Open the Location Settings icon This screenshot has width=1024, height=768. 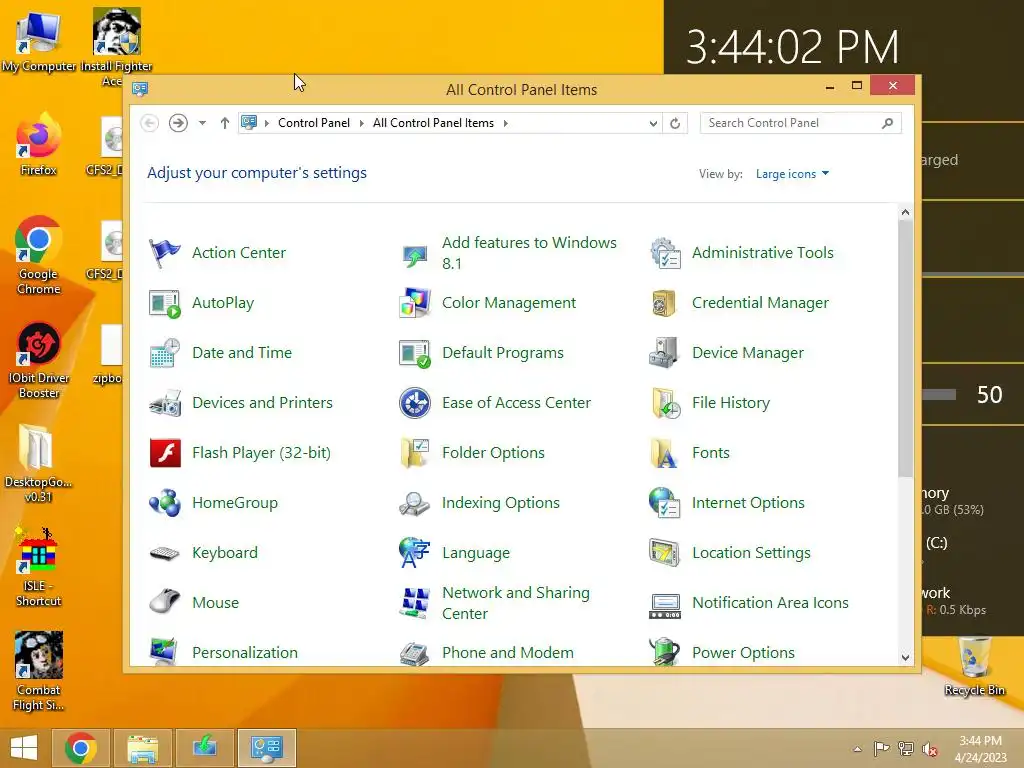[x=665, y=552]
